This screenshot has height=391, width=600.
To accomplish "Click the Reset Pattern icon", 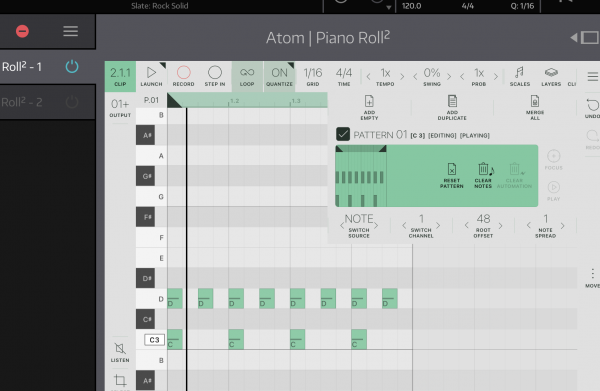I will click(x=452, y=169).
